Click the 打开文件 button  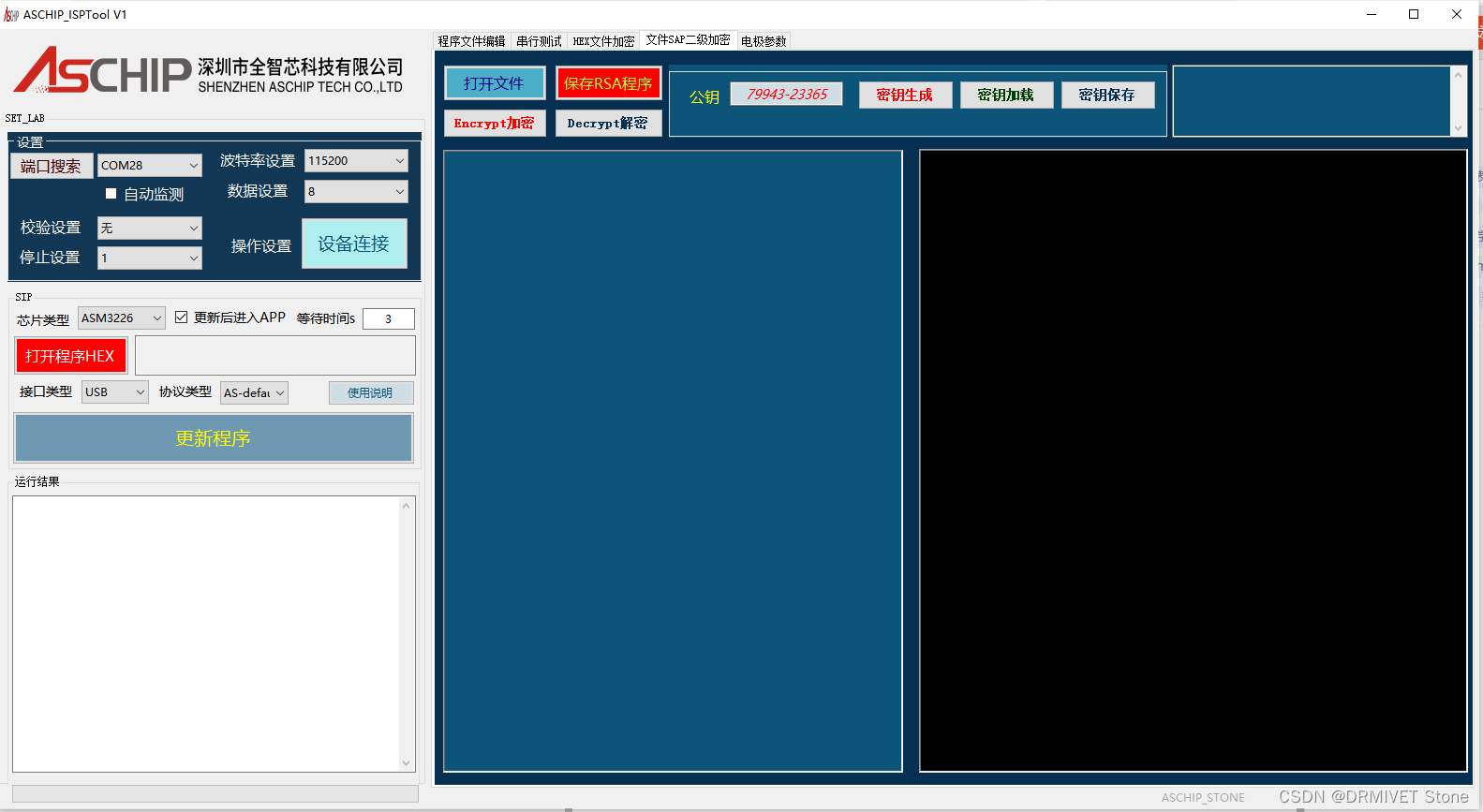pos(495,83)
